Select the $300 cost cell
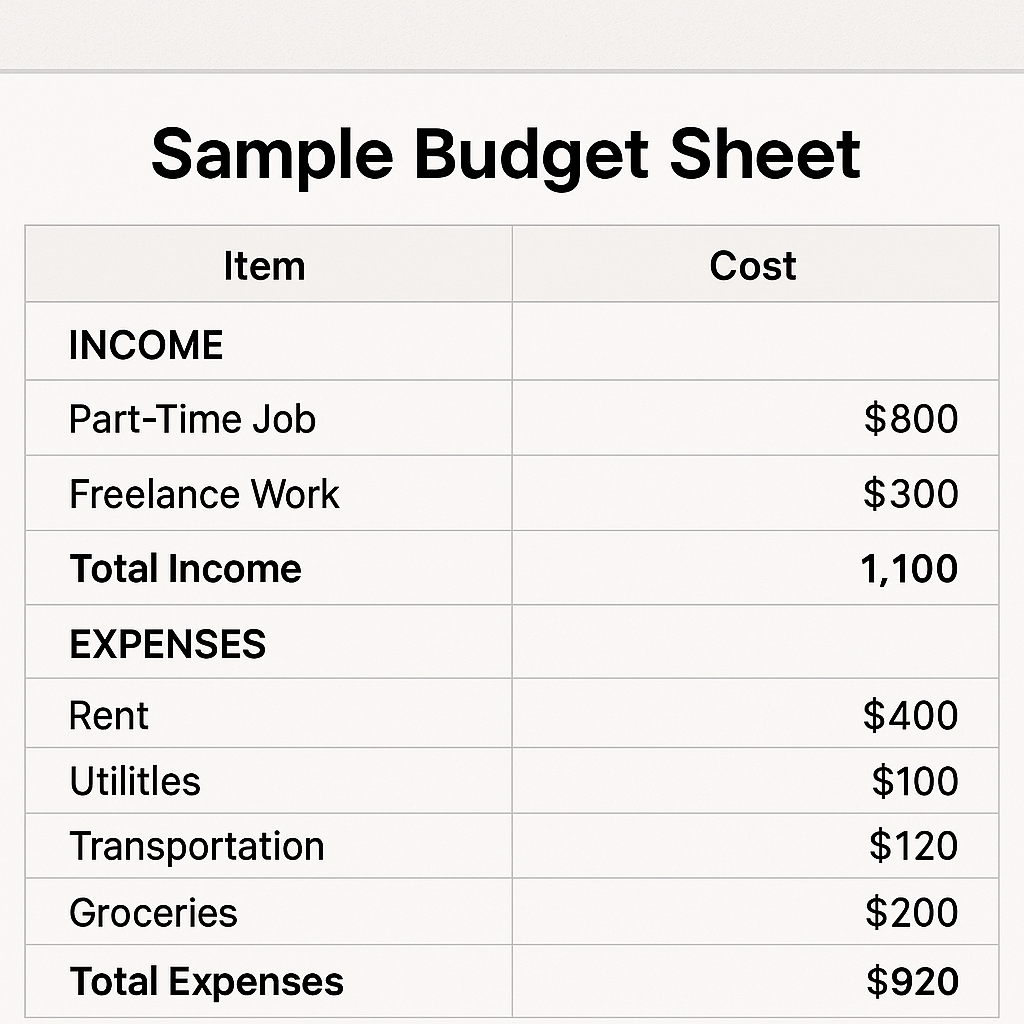Screen dimensions: 1024x1024 911,494
